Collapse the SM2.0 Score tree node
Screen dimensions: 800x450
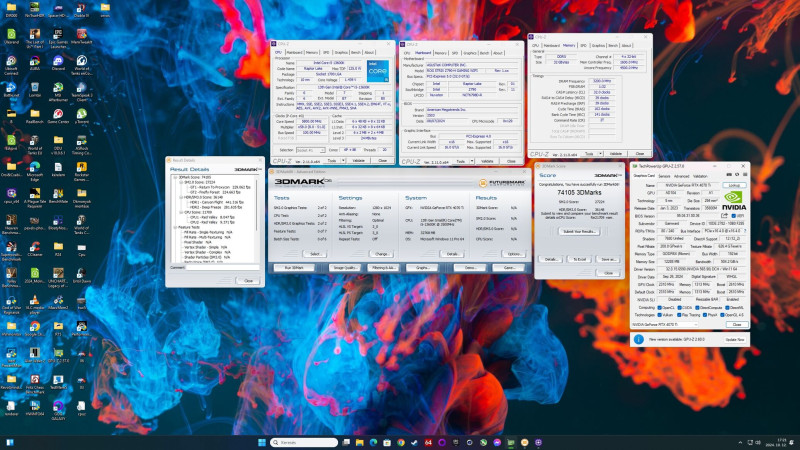pos(181,182)
